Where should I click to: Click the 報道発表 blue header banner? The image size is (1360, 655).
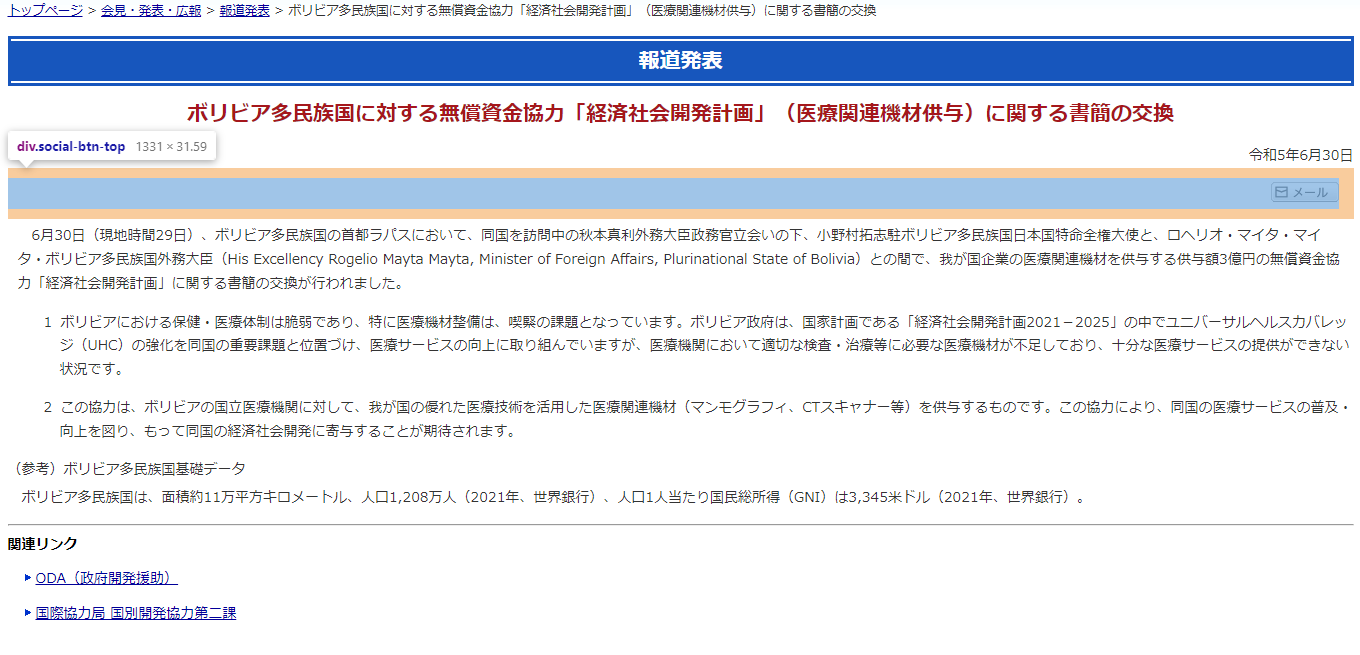(x=680, y=60)
